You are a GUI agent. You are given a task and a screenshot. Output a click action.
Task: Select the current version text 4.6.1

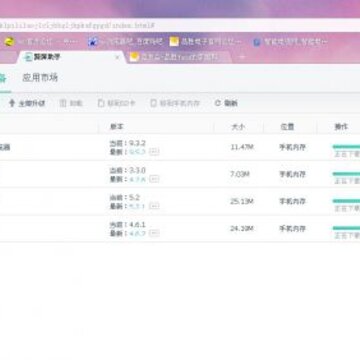(x=138, y=225)
